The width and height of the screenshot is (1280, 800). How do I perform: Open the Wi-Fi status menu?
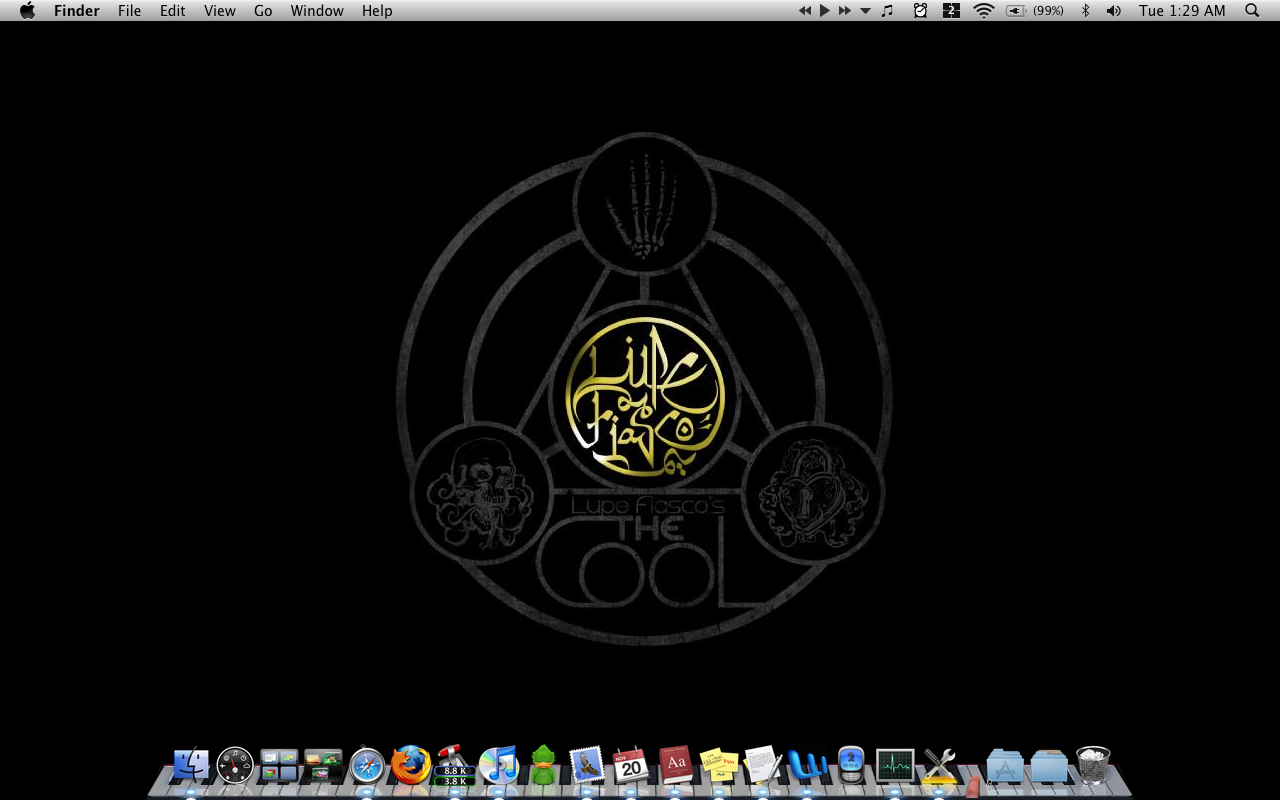click(984, 11)
